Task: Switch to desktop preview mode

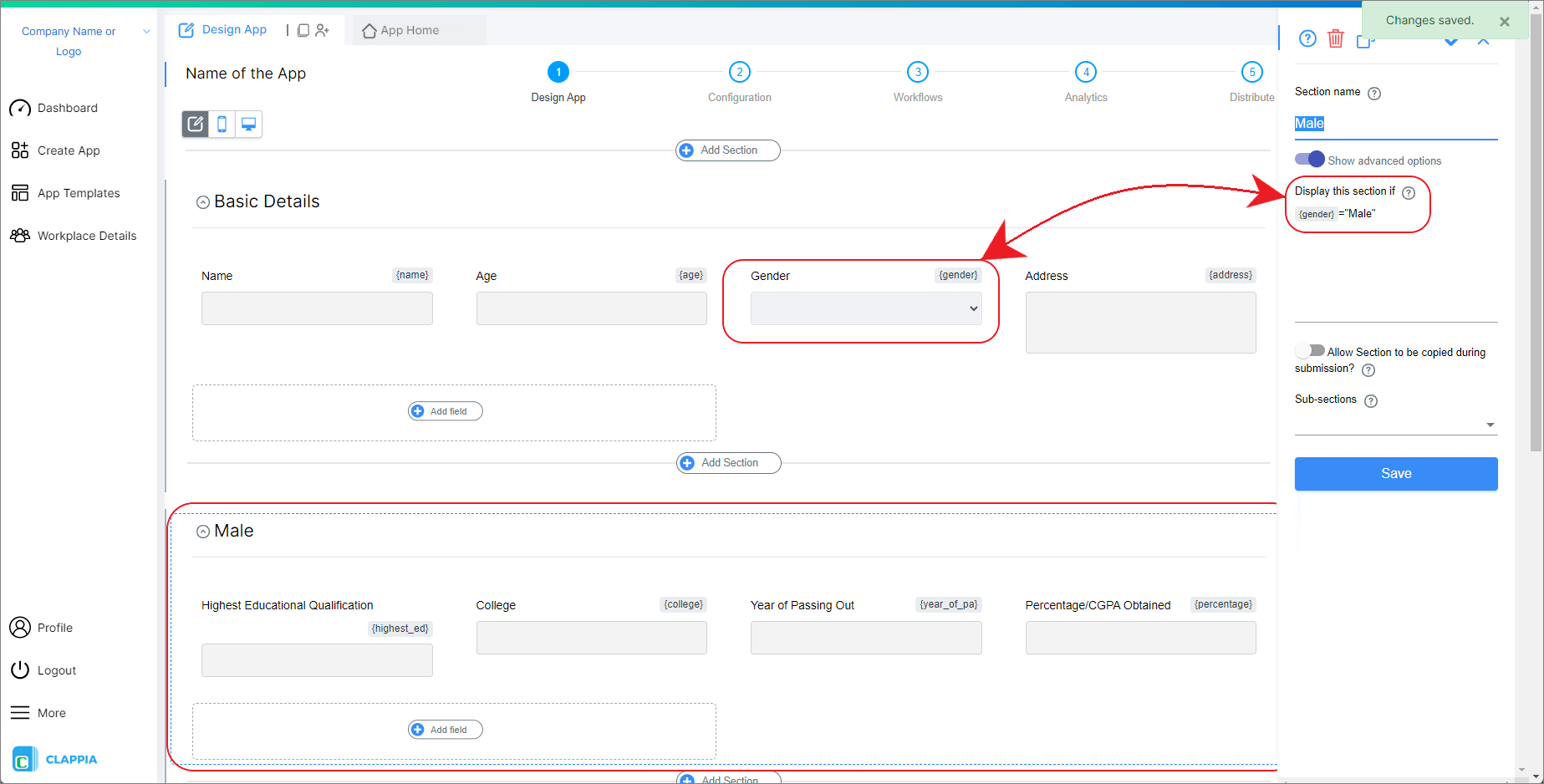Action: (x=248, y=124)
